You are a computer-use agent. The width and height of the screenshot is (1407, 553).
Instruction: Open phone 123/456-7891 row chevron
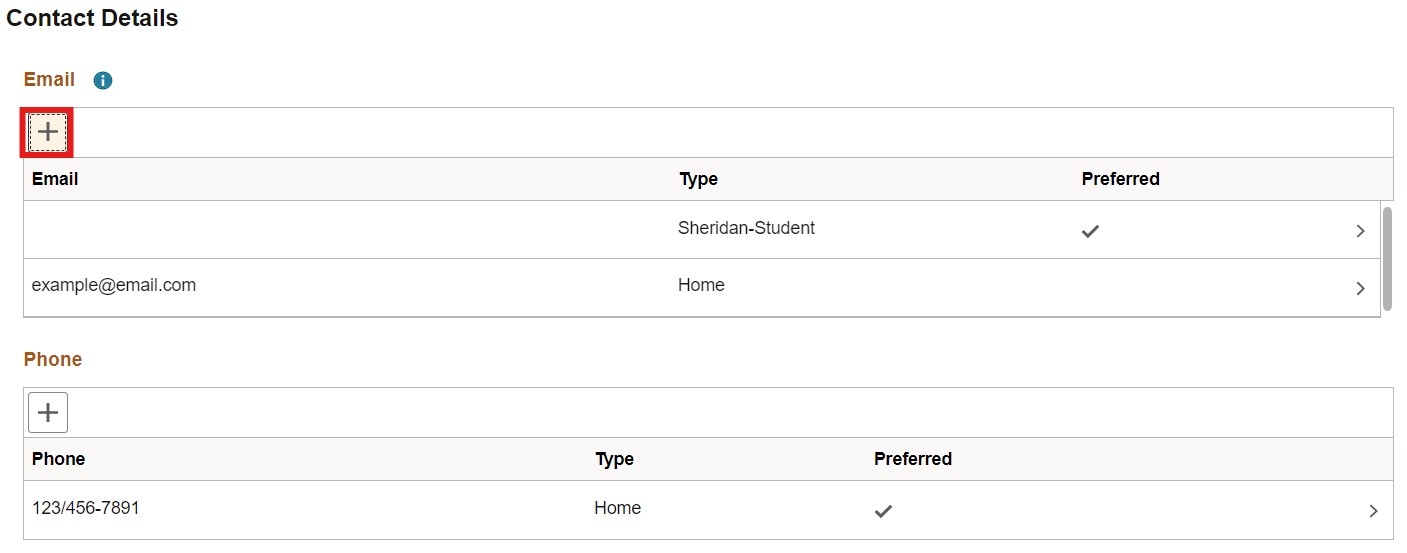[1373, 511]
